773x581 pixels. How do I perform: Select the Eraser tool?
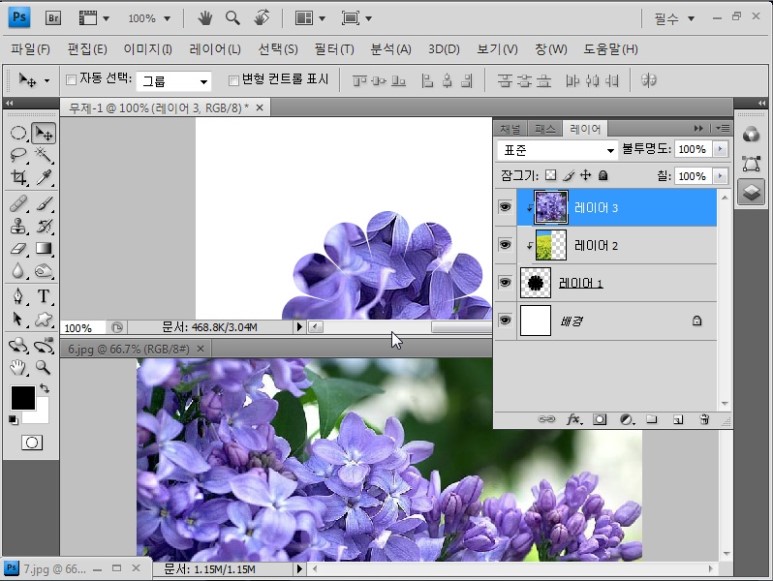(x=18, y=249)
